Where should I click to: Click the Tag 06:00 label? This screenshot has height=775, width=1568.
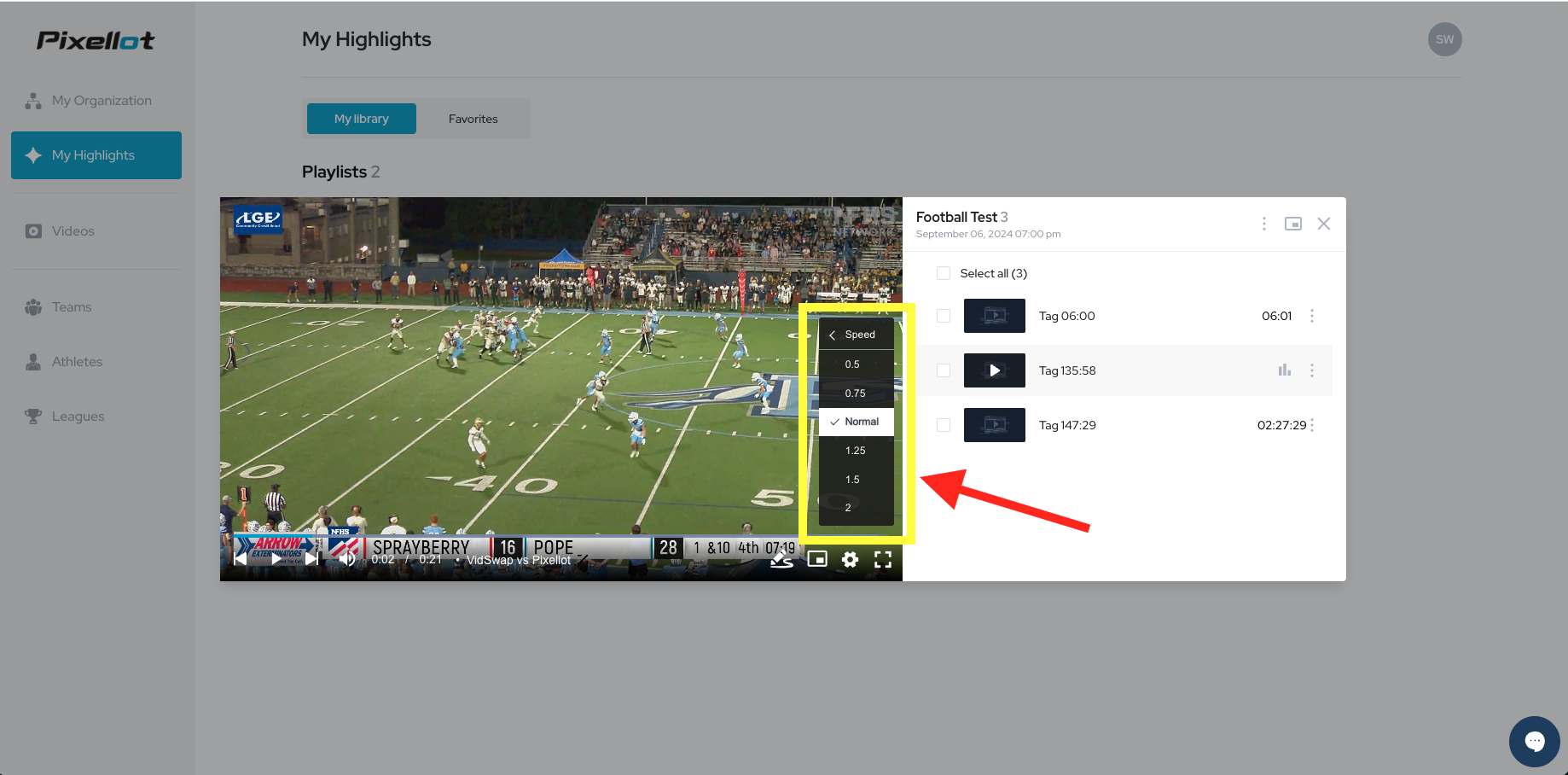(1067, 316)
